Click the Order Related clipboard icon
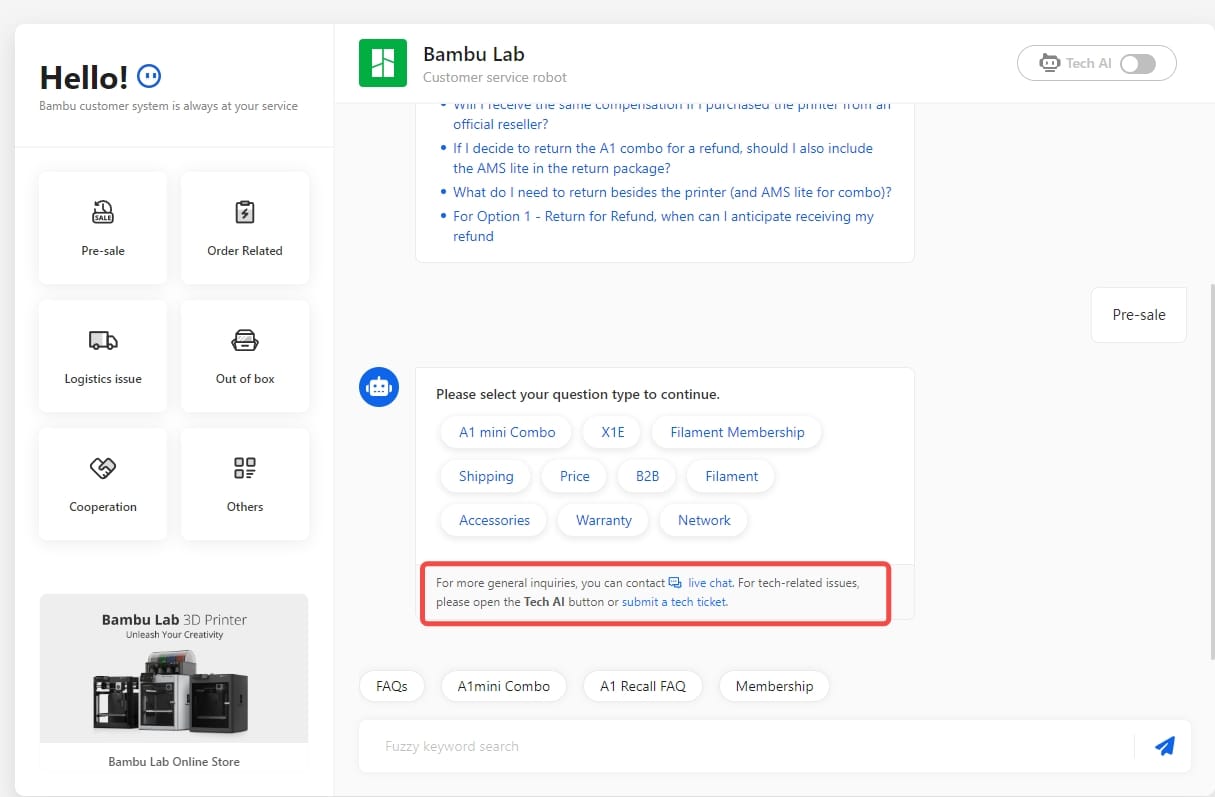The height and width of the screenshot is (797, 1215). pyautogui.click(x=245, y=212)
